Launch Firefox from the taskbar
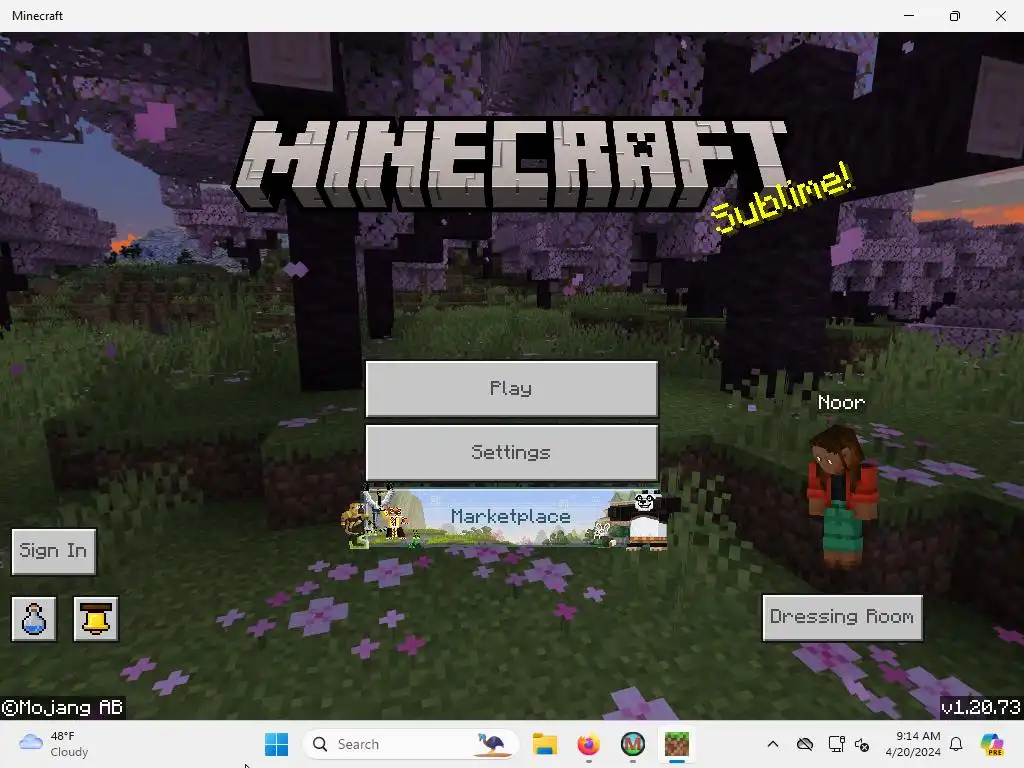Viewport: 1024px width, 768px height. coord(588,744)
